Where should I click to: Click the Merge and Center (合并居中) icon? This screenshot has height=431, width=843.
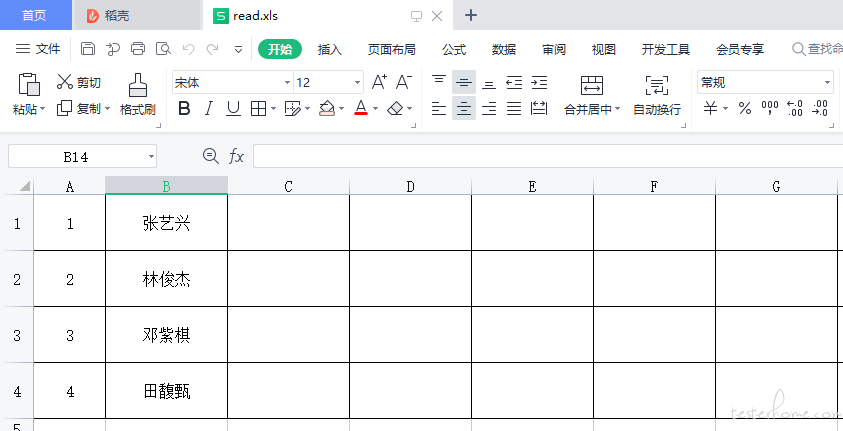point(591,85)
